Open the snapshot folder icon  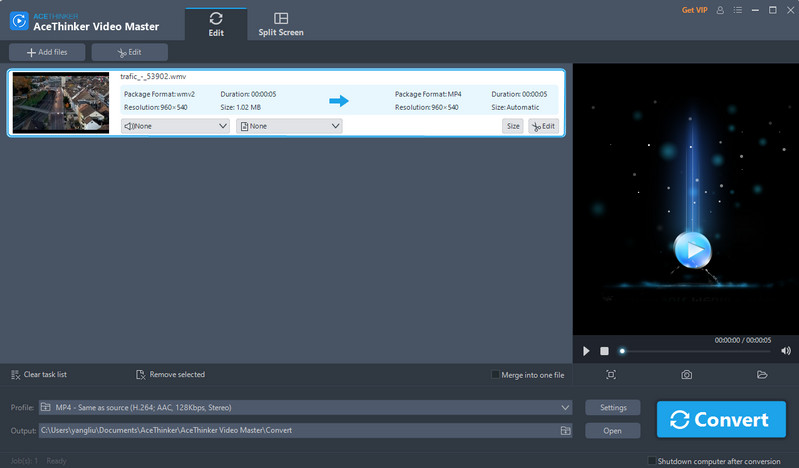tap(762, 375)
